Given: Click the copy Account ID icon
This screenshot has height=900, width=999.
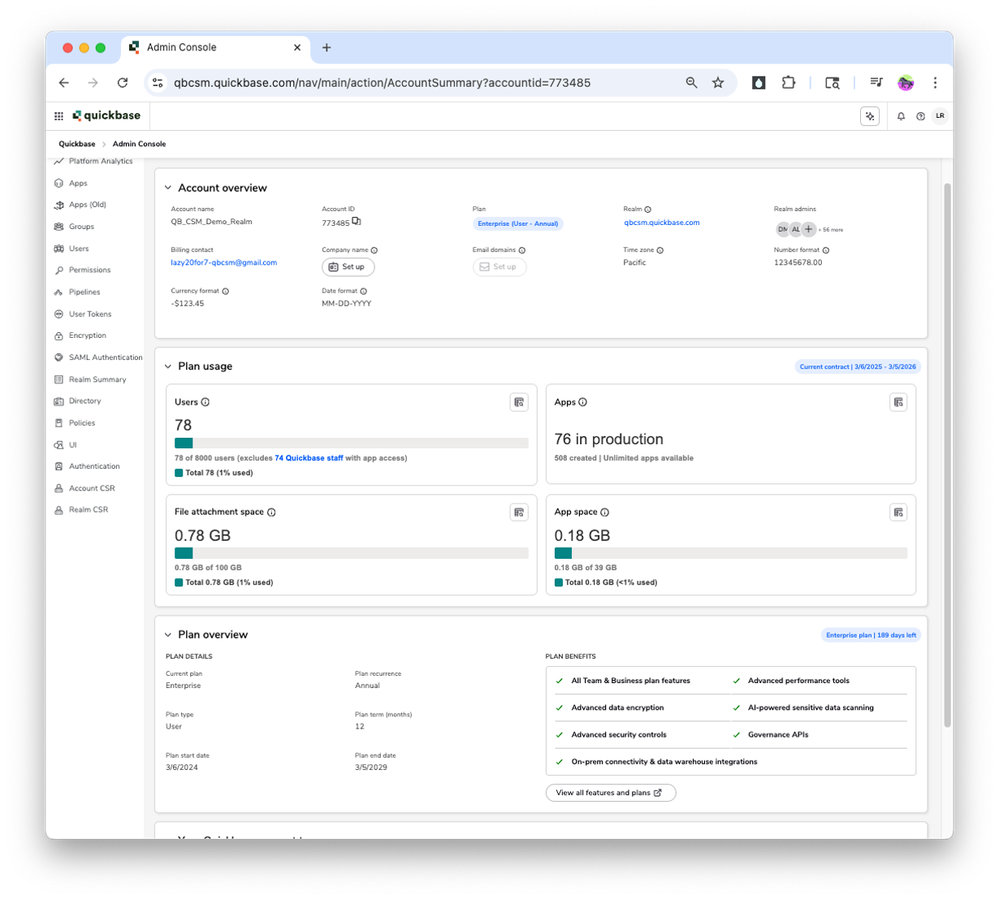Looking at the screenshot, I should tap(356, 222).
